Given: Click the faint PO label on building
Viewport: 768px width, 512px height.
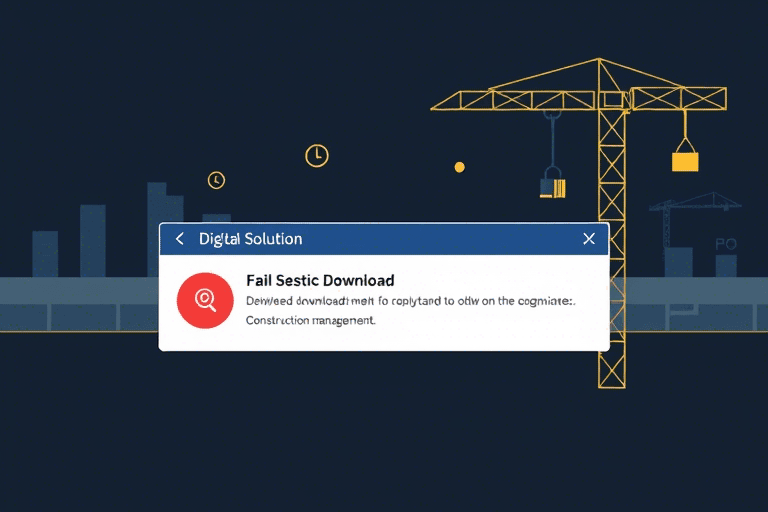Looking at the screenshot, I should click(x=726, y=244).
